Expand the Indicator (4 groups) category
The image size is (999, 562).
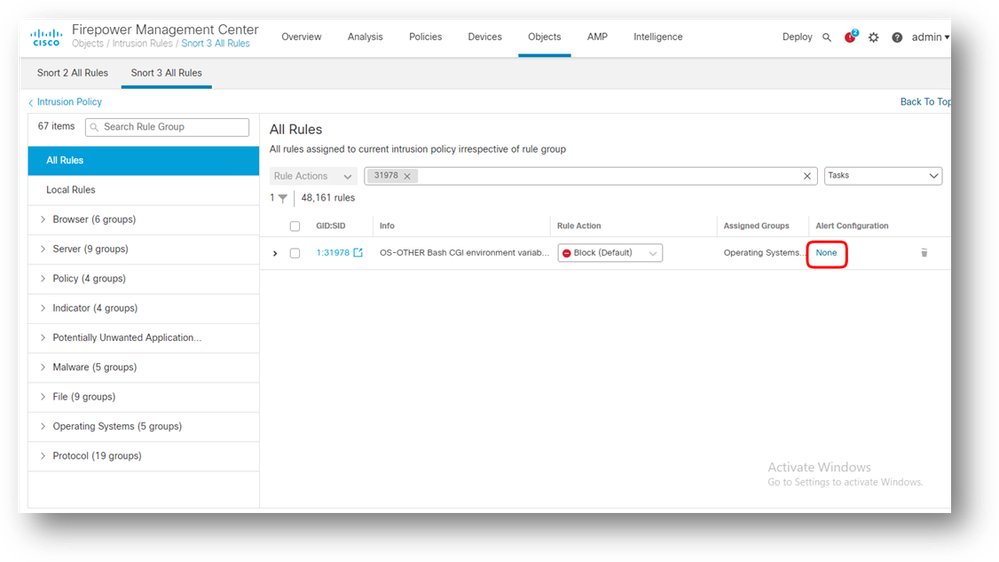click(43, 308)
